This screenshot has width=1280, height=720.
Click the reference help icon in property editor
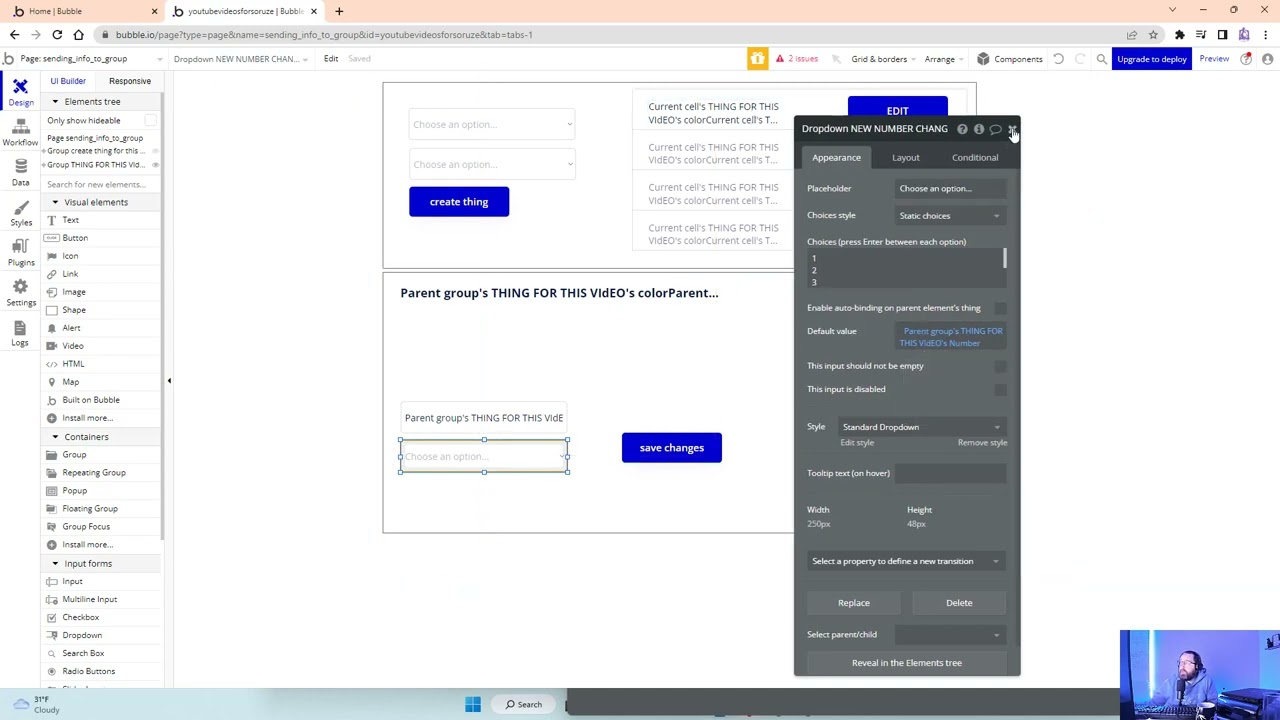[x=962, y=129]
